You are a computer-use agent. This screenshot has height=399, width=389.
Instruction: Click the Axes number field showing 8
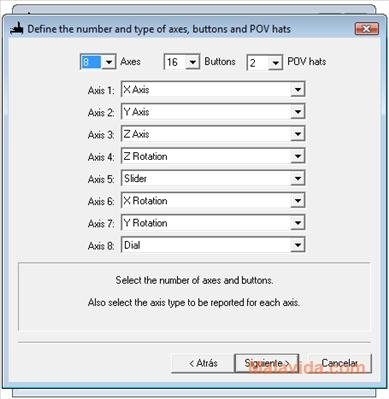[x=91, y=62]
